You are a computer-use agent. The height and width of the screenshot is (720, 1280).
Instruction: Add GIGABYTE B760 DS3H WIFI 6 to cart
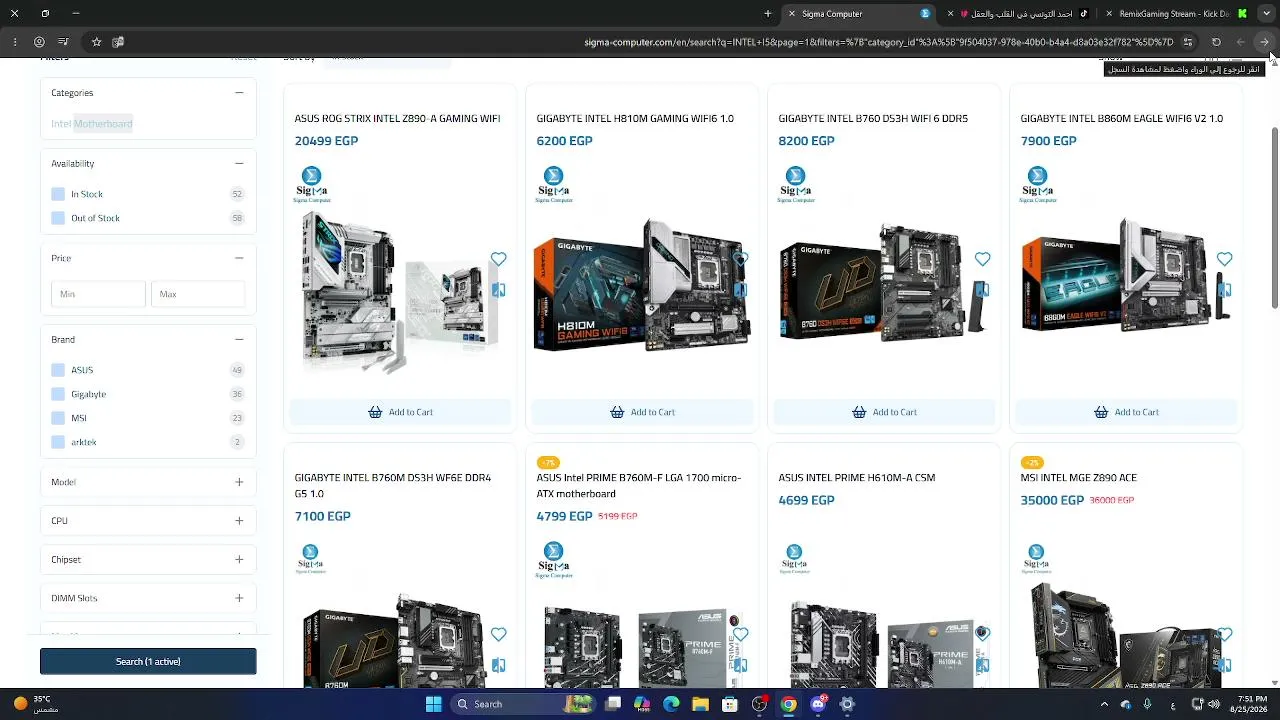click(x=884, y=412)
